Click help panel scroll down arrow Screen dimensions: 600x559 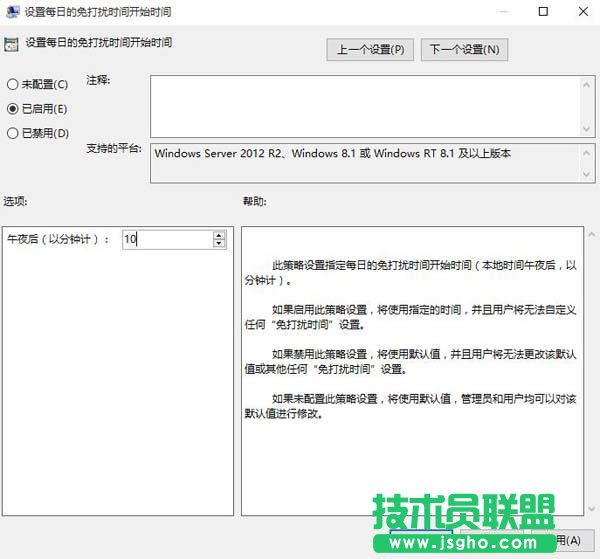coord(592,508)
